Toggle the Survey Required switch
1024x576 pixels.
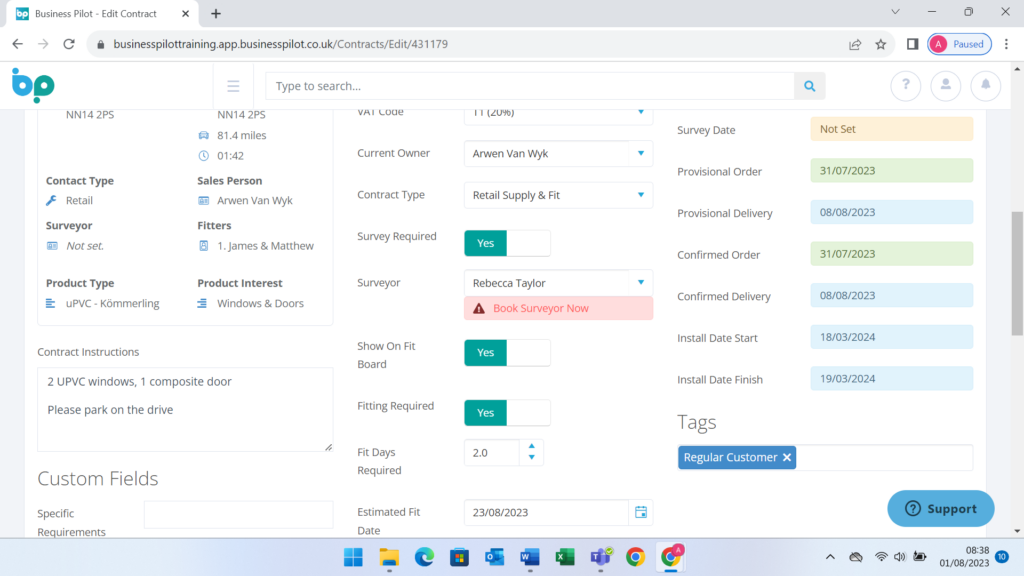point(507,243)
